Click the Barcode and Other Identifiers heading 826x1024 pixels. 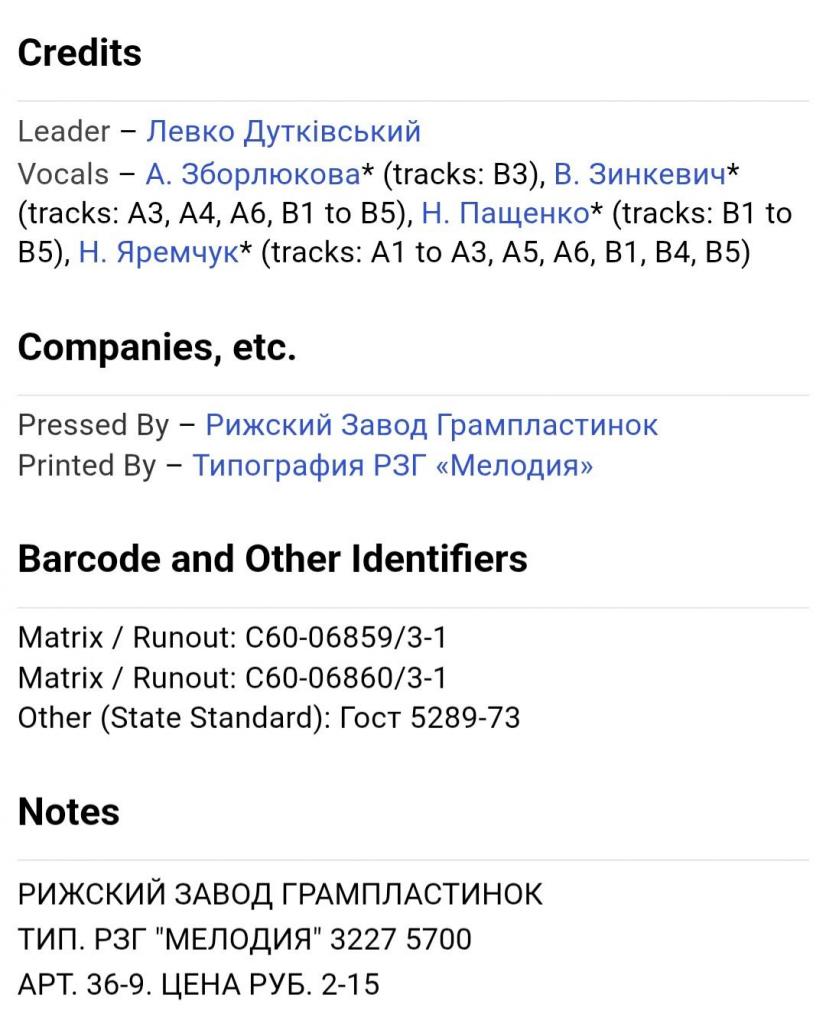tap(272, 559)
